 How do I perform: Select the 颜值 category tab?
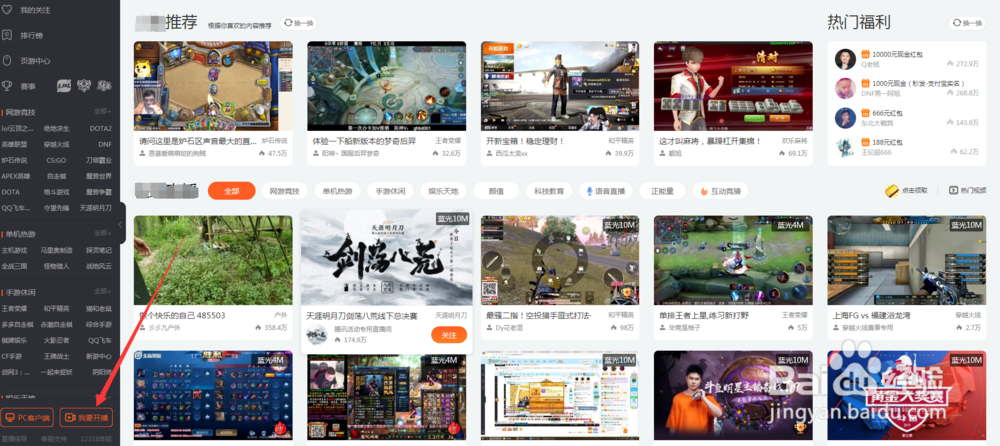[496, 191]
